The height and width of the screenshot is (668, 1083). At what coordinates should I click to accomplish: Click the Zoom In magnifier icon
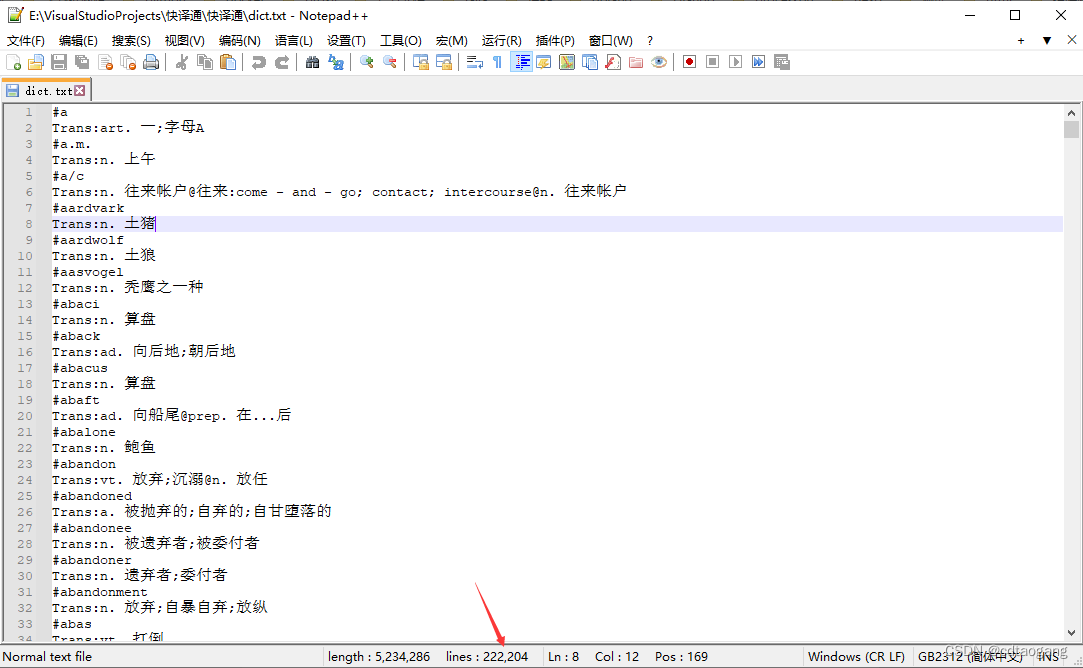point(367,62)
